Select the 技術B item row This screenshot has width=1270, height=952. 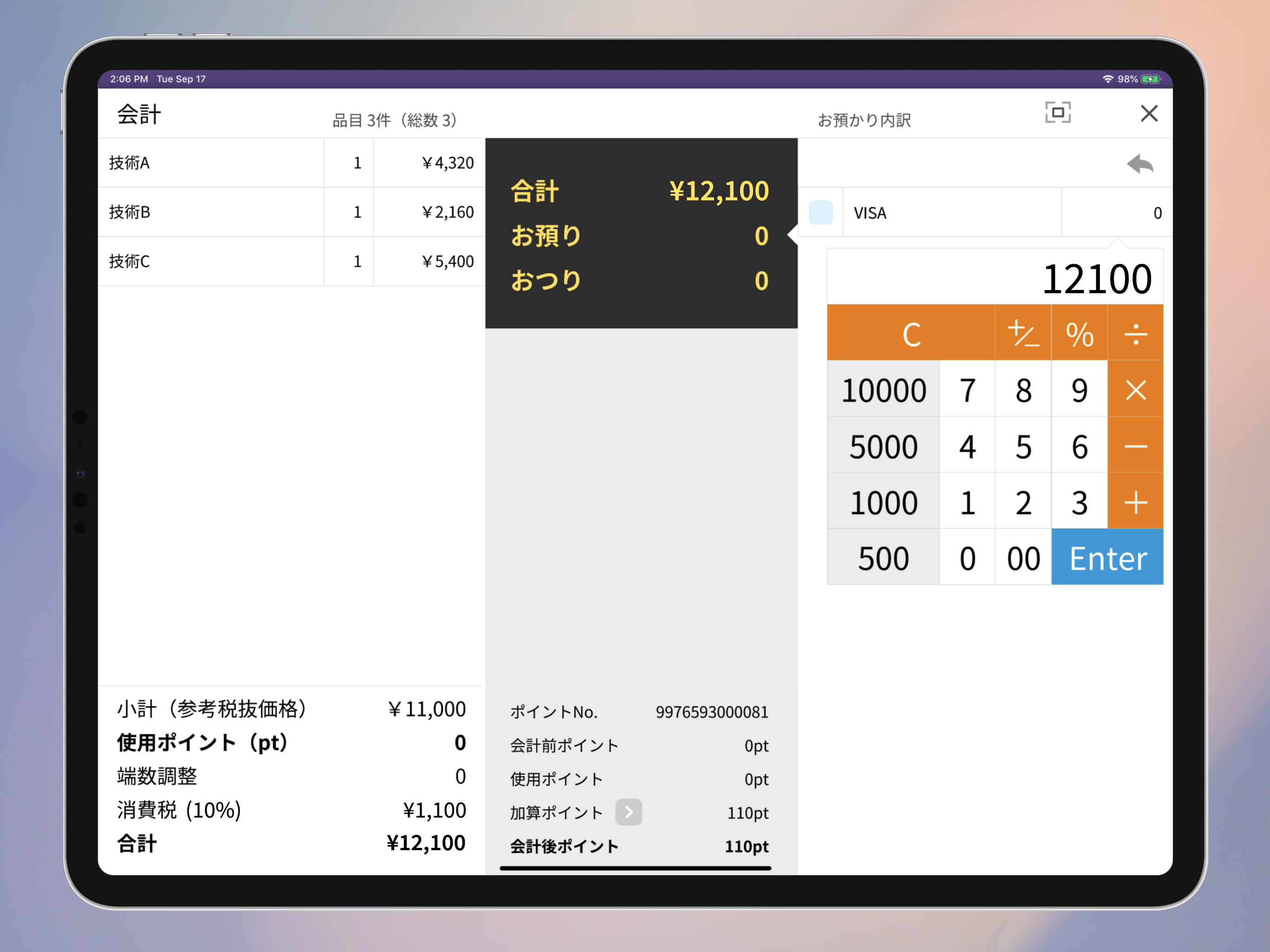point(291,212)
